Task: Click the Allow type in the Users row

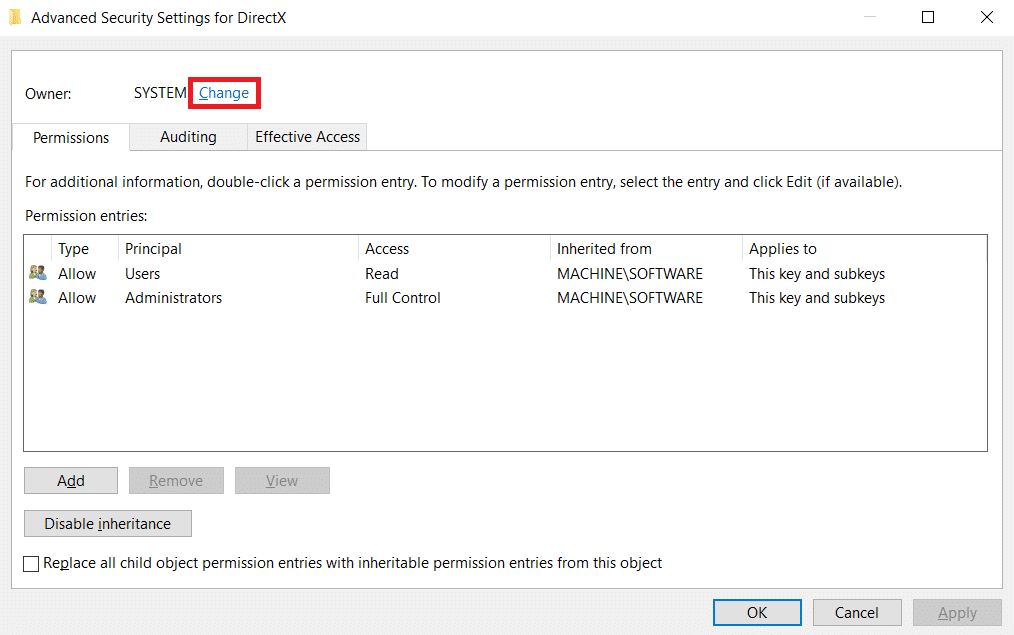Action: (77, 274)
